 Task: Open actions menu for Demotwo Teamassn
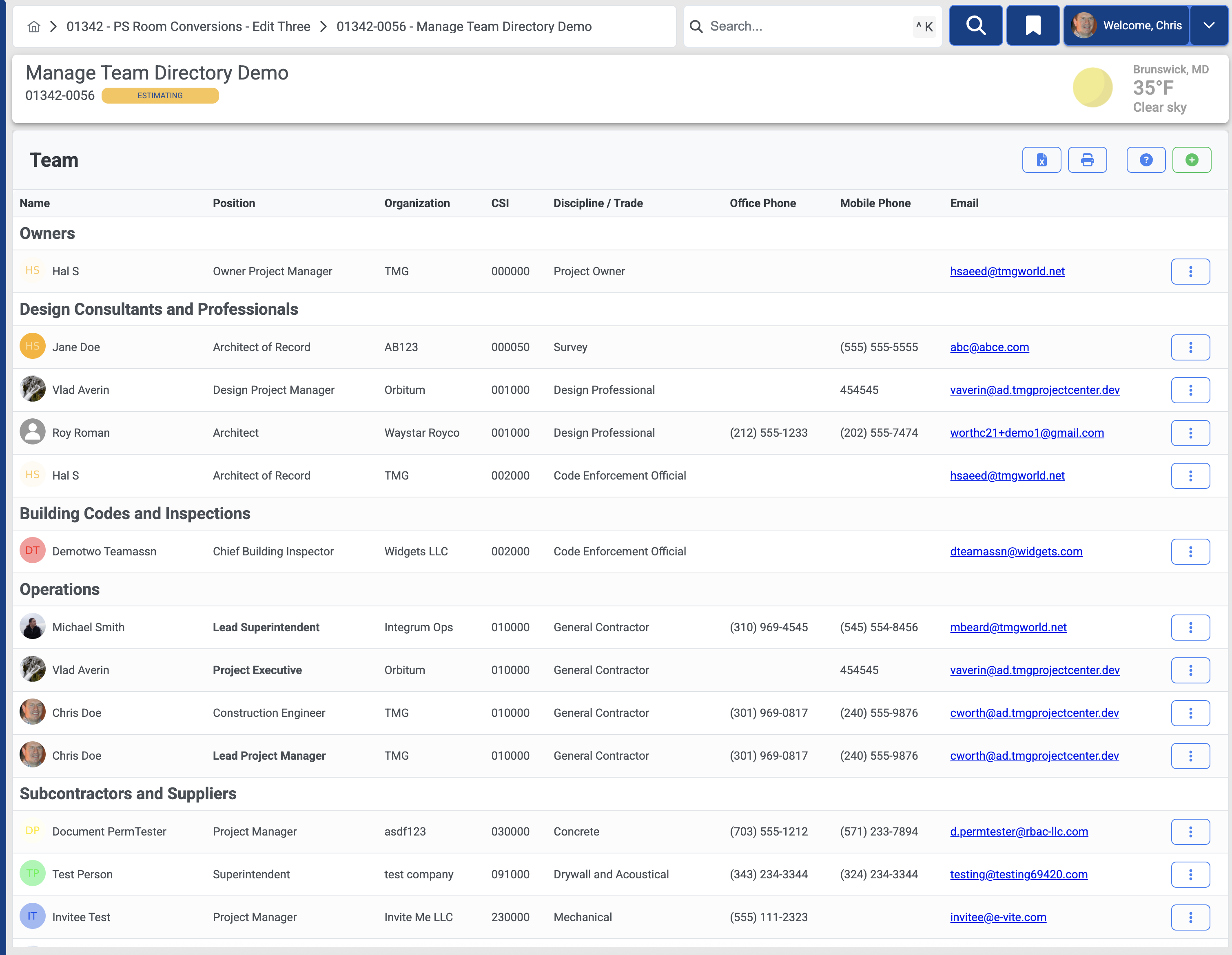click(x=1191, y=551)
